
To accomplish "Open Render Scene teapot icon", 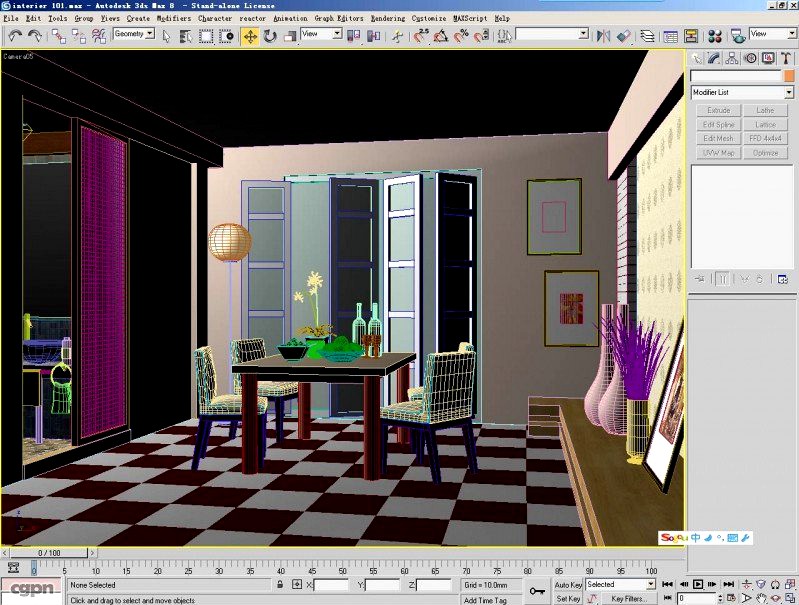I will pos(738,36).
